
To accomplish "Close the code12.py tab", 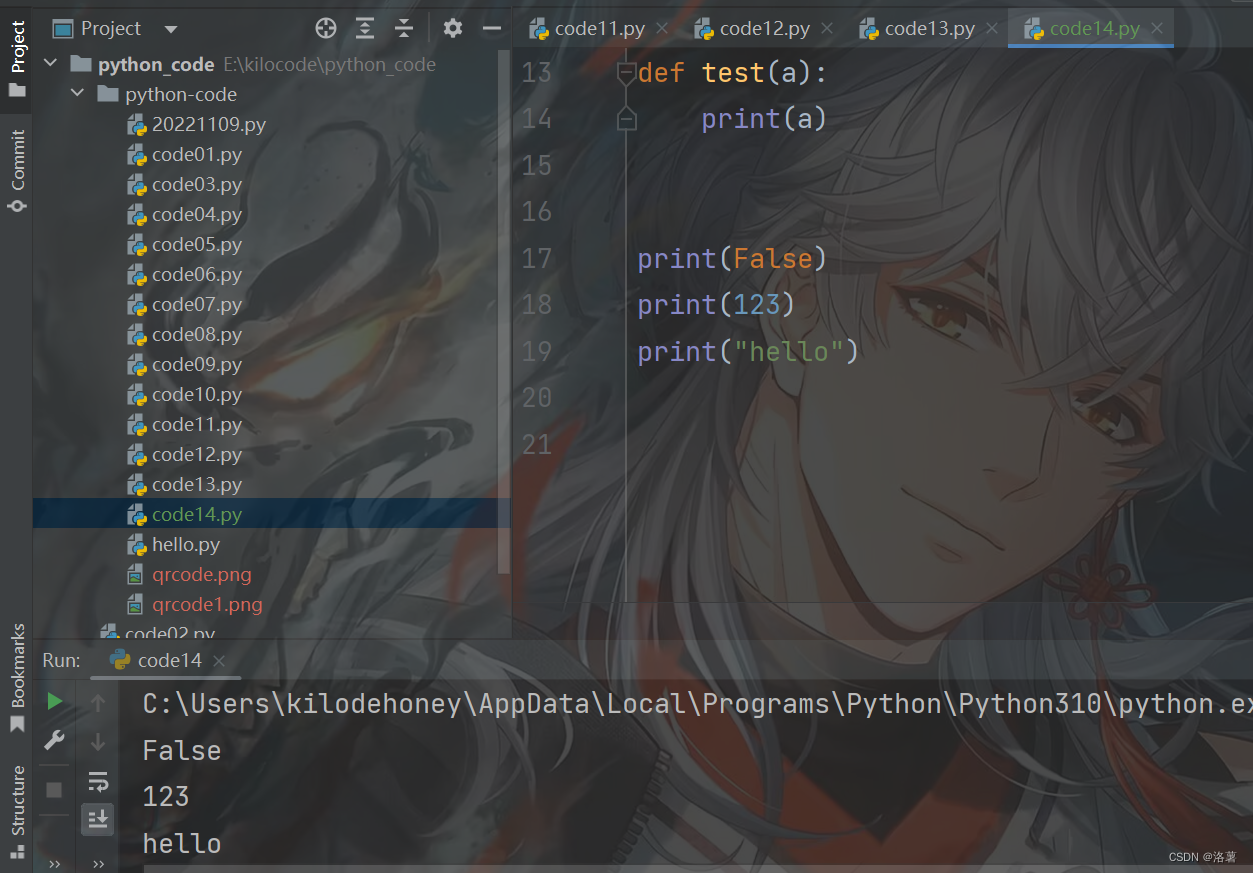I will pos(827,29).
